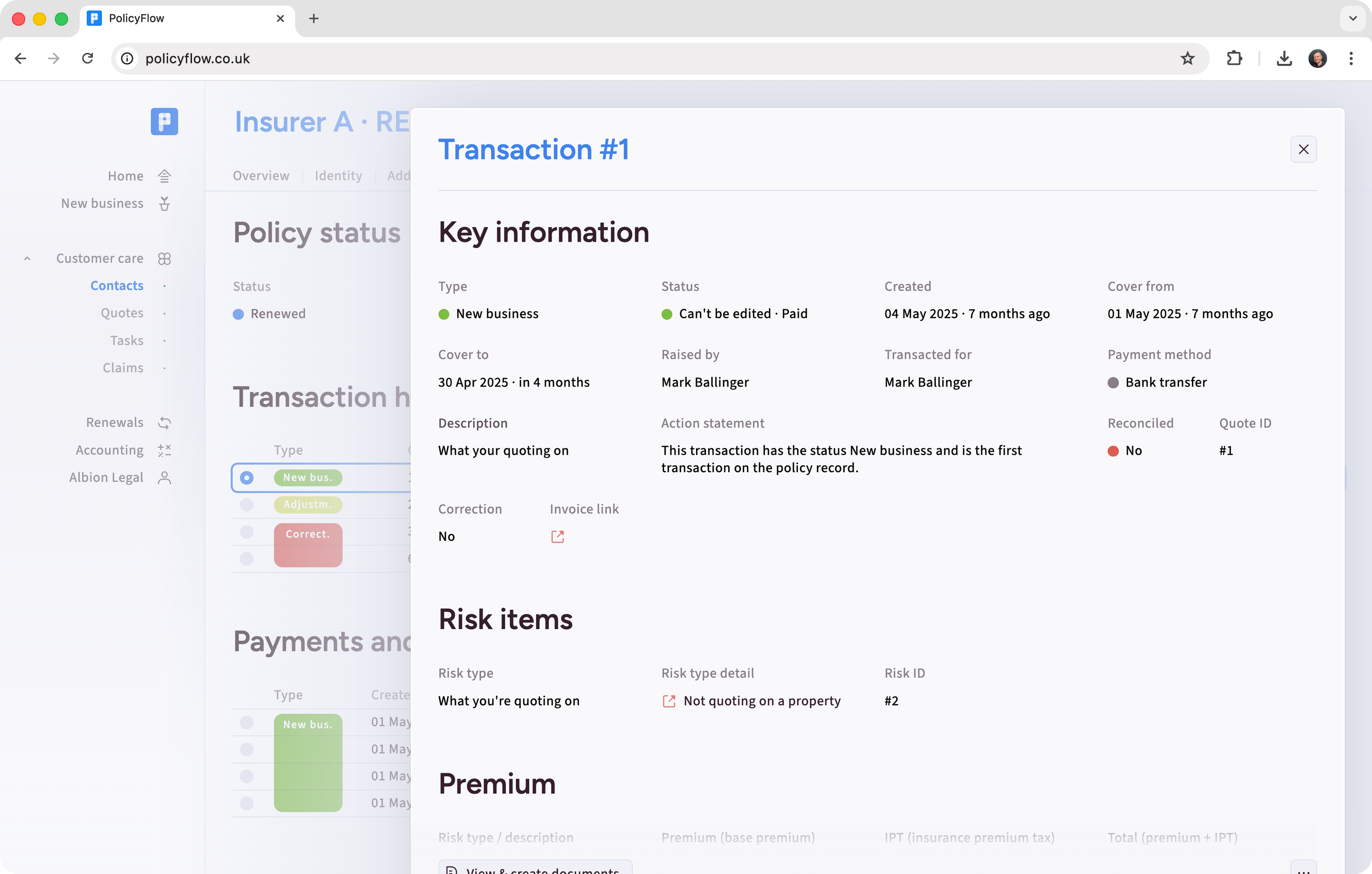The height and width of the screenshot is (874, 1372).
Task: Open Albion Legal account menu
Action: point(106,477)
